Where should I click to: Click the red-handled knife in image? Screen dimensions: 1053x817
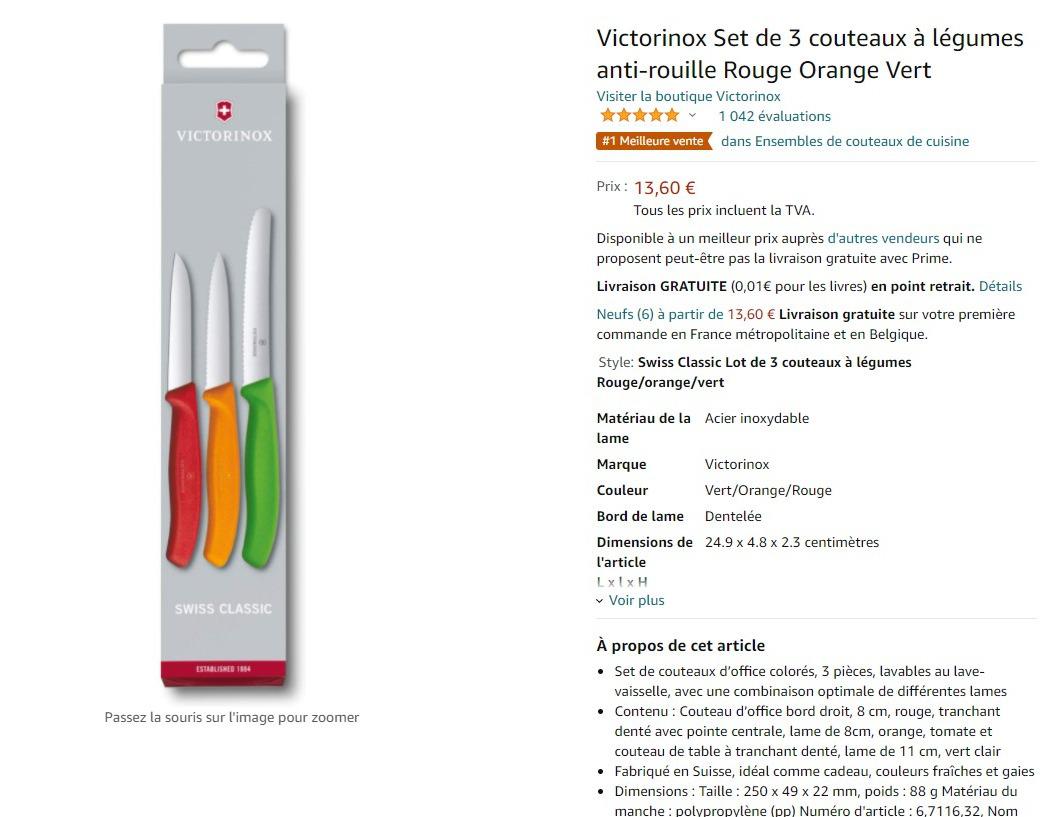[x=183, y=411]
